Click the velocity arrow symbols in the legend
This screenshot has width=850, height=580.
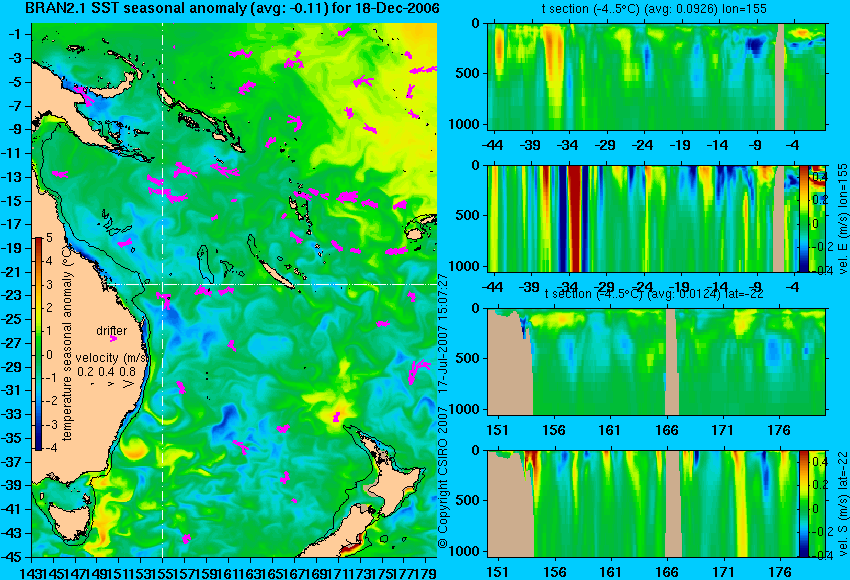(111, 384)
